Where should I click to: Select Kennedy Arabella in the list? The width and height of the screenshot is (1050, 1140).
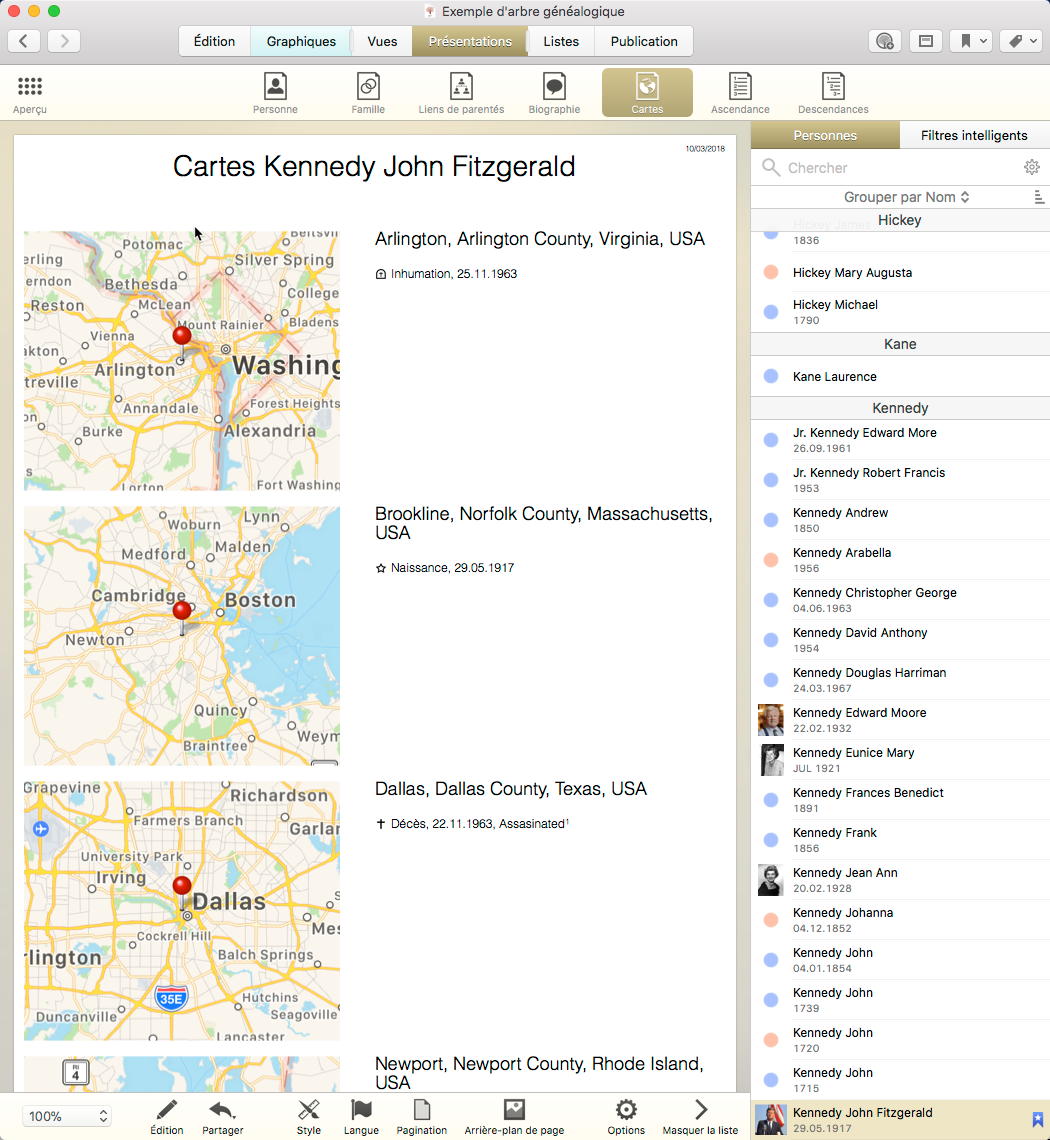point(900,560)
